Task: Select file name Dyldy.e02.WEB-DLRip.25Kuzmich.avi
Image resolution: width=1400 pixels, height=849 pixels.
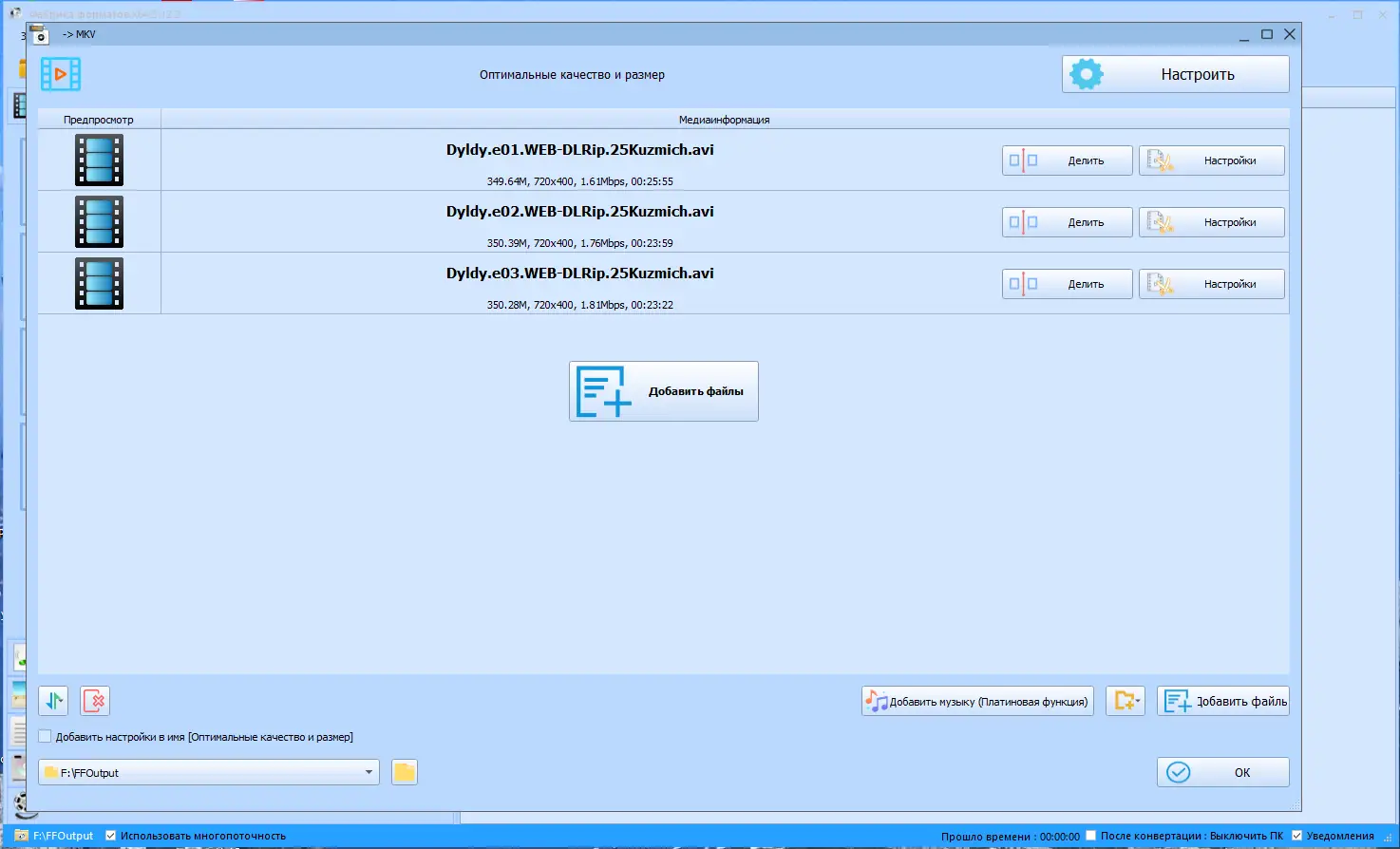Action: (x=580, y=212)
